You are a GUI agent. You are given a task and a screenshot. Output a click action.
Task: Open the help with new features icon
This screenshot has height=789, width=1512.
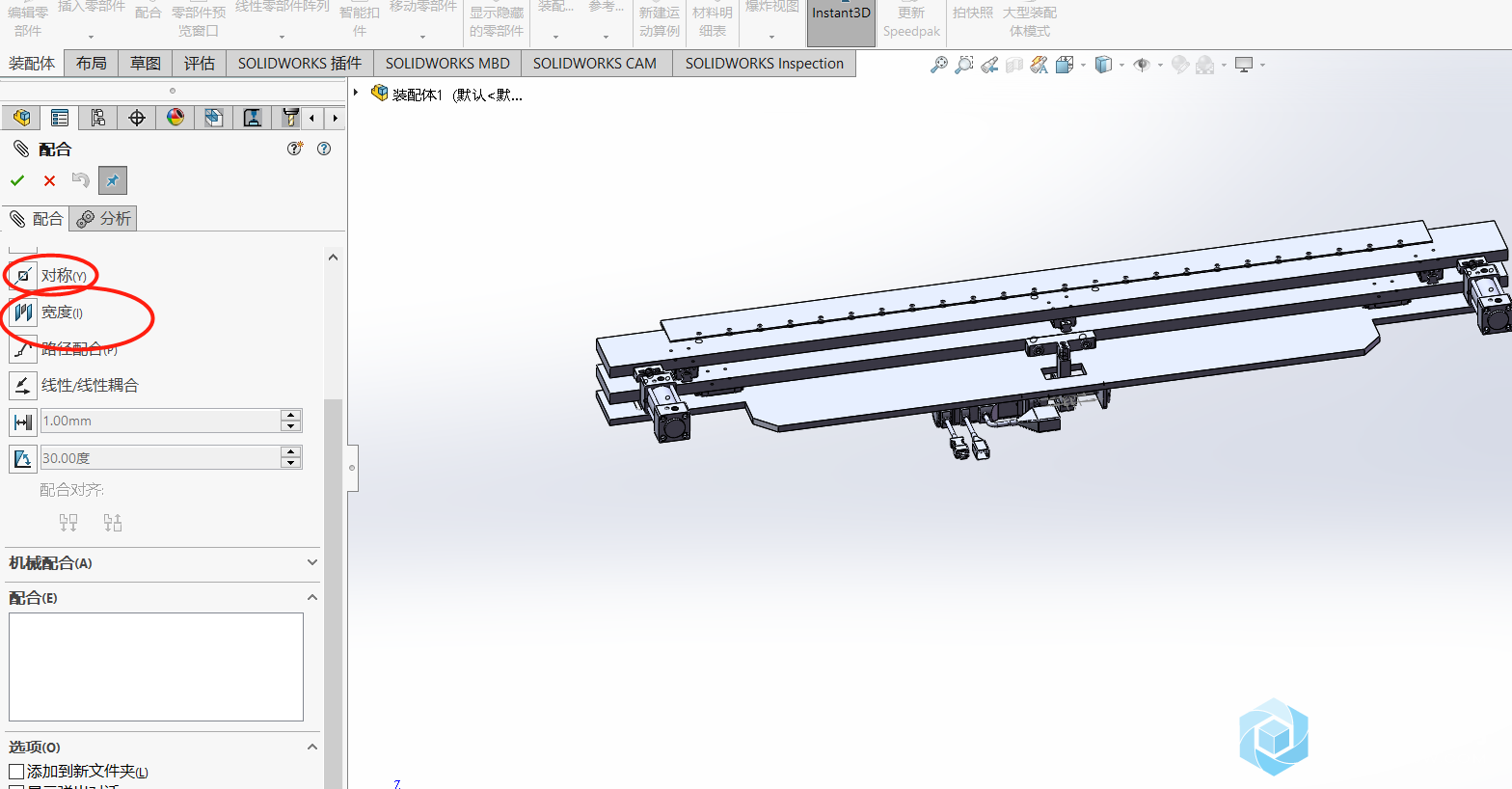[295, 149]
